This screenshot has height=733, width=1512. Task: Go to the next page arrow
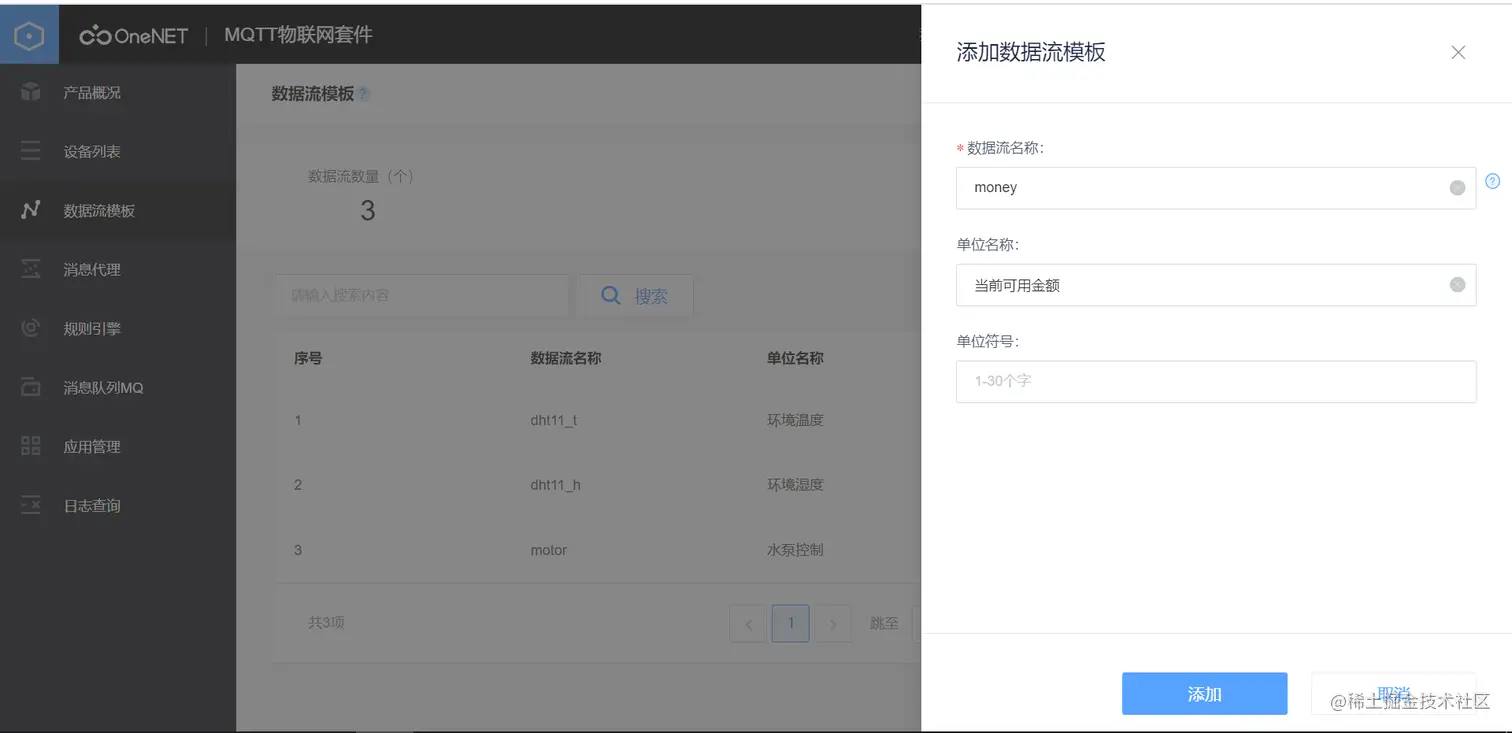click(x=833, y=624)
